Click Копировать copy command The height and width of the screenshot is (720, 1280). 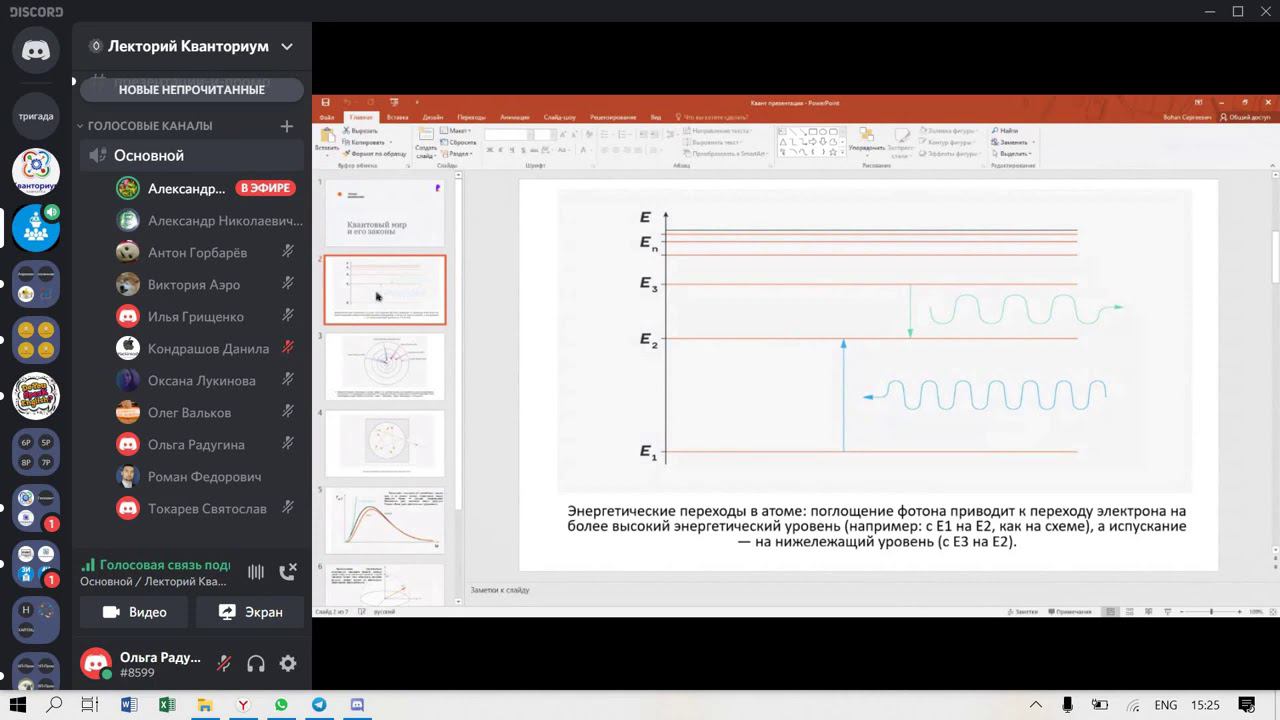point(363,142)
